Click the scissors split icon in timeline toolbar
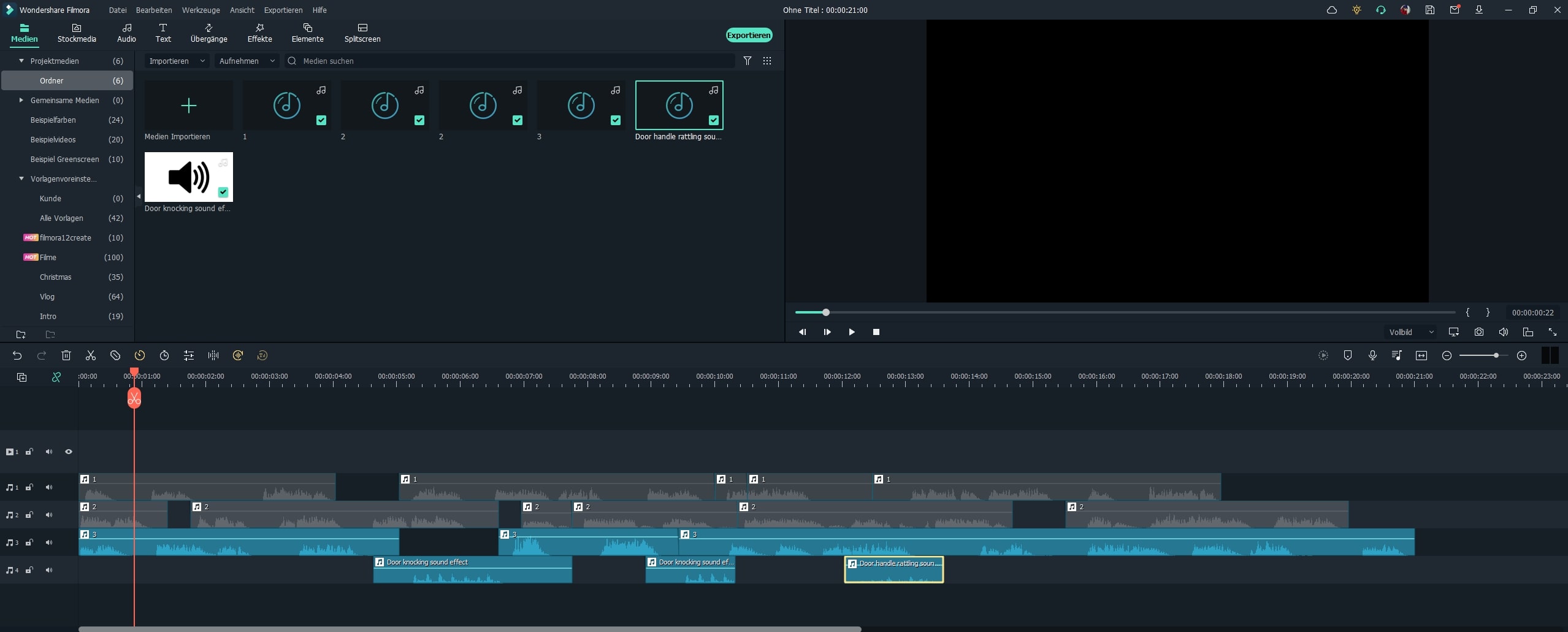 (x=91, y=355)
